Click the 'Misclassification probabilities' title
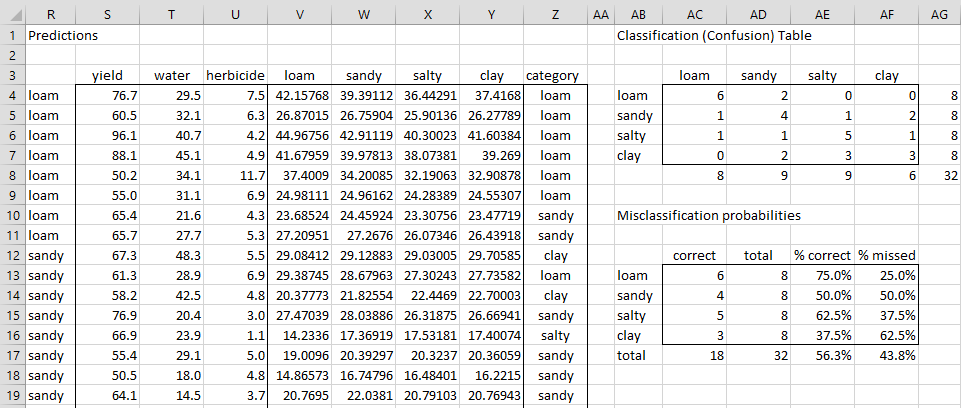Image resolution: width=961 pixels, height=408 pixels. coord(709,216)
